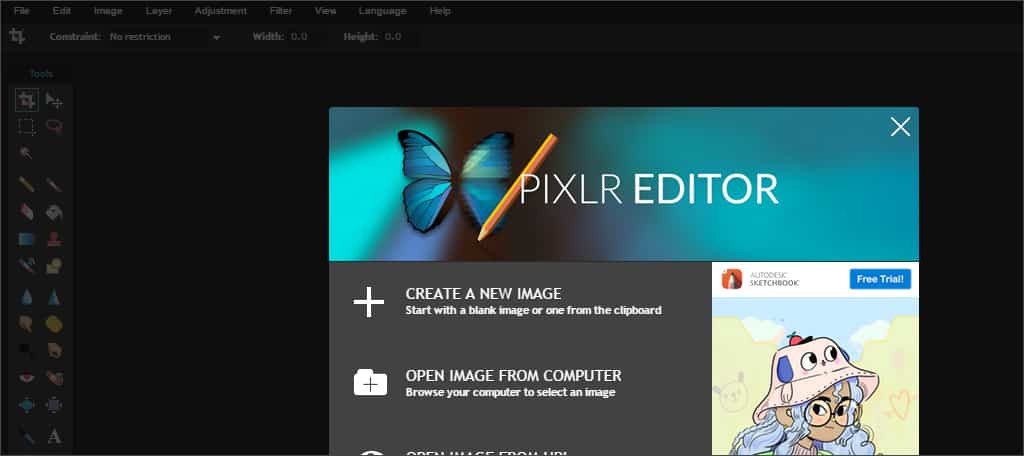Select the Pencil tool
The width and height of the screenshot is (1024, 456).
coord(27,185)
